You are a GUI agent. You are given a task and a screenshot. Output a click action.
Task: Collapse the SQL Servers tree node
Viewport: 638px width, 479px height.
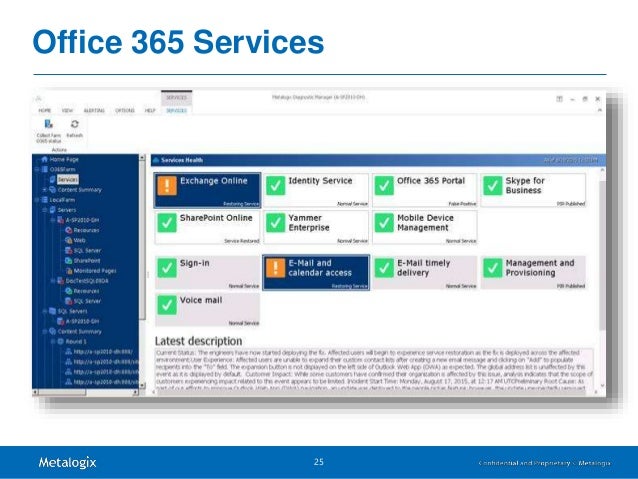[x=45, y=311]
